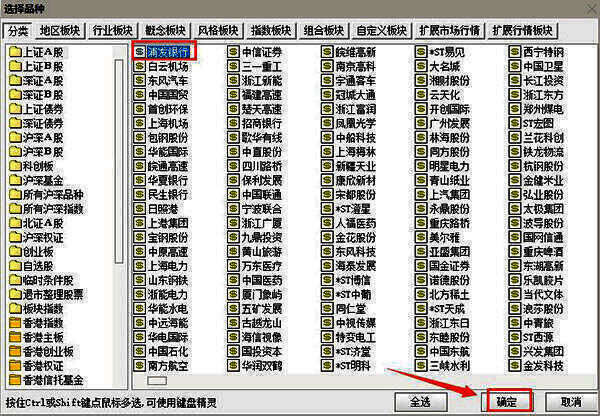
Task: Click the folder icon next to 深证A股
Action: point(15,80)
